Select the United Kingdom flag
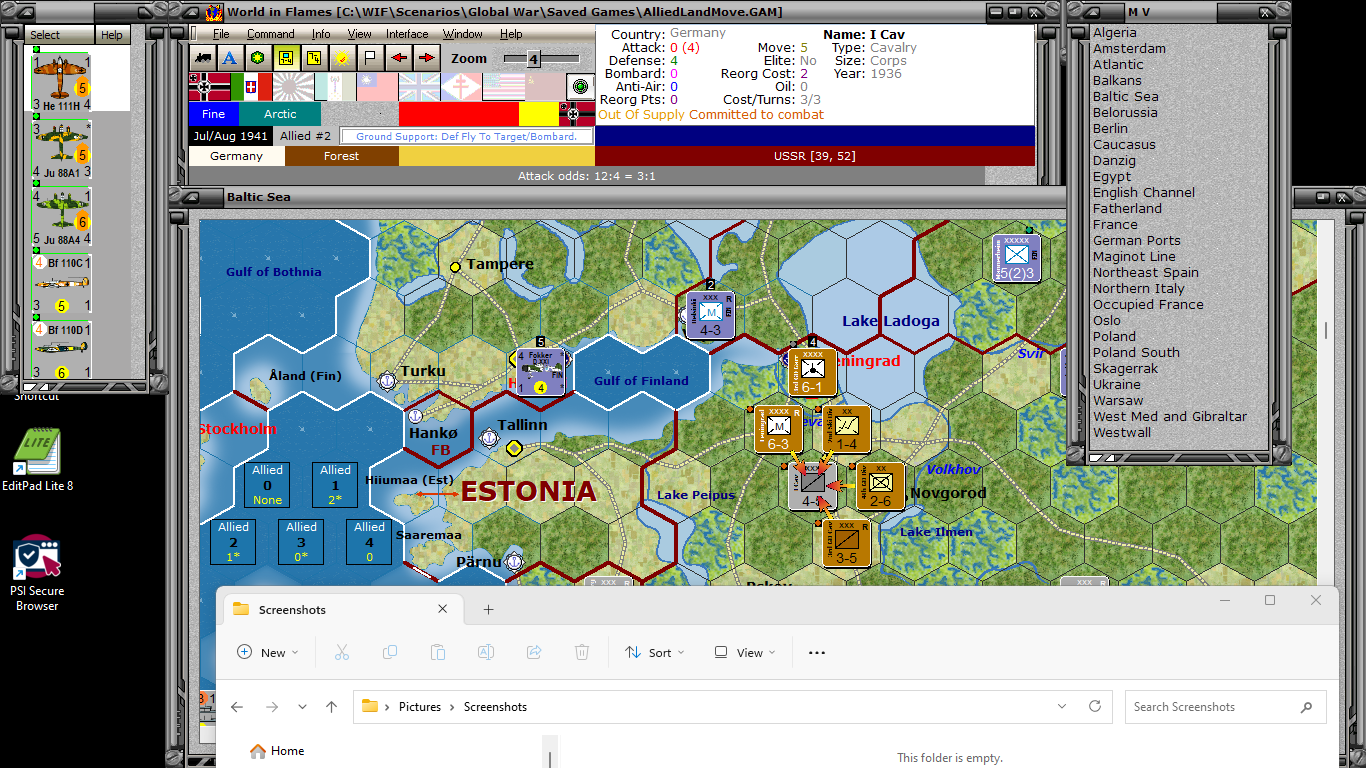 tap(419, 87)
